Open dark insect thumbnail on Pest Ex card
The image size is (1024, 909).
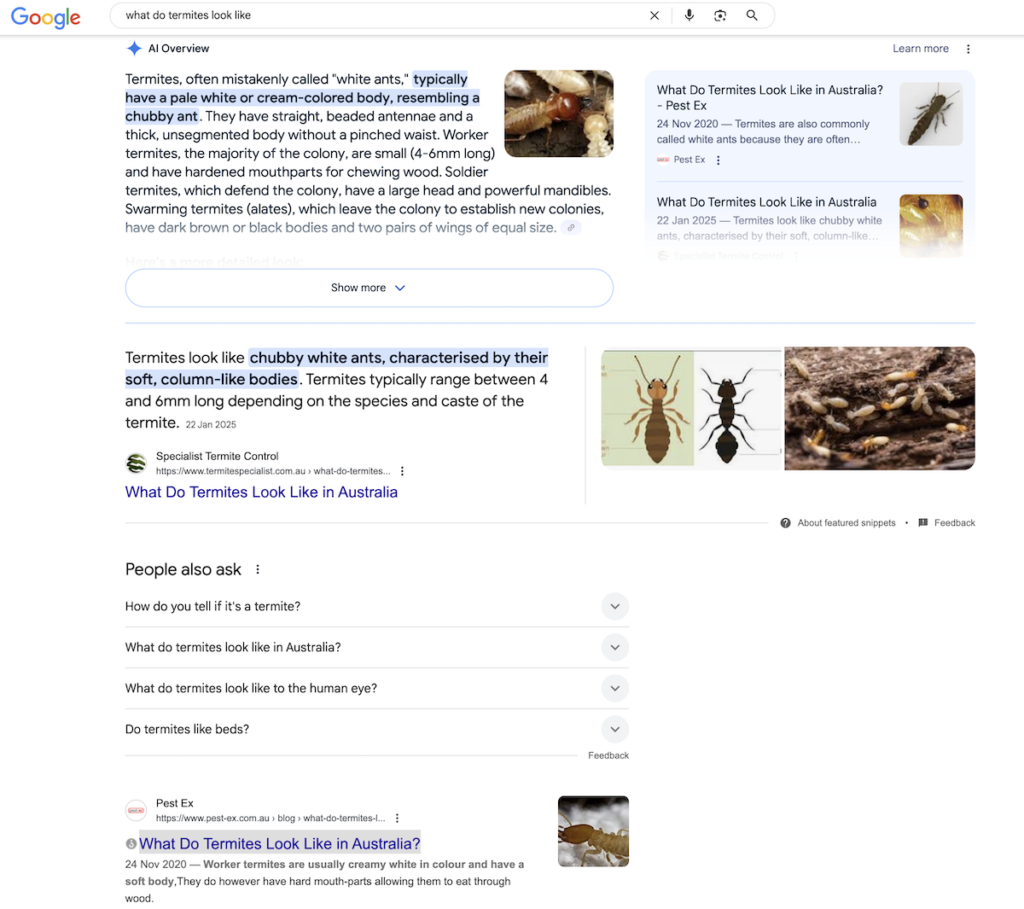(x=931, y=114)
